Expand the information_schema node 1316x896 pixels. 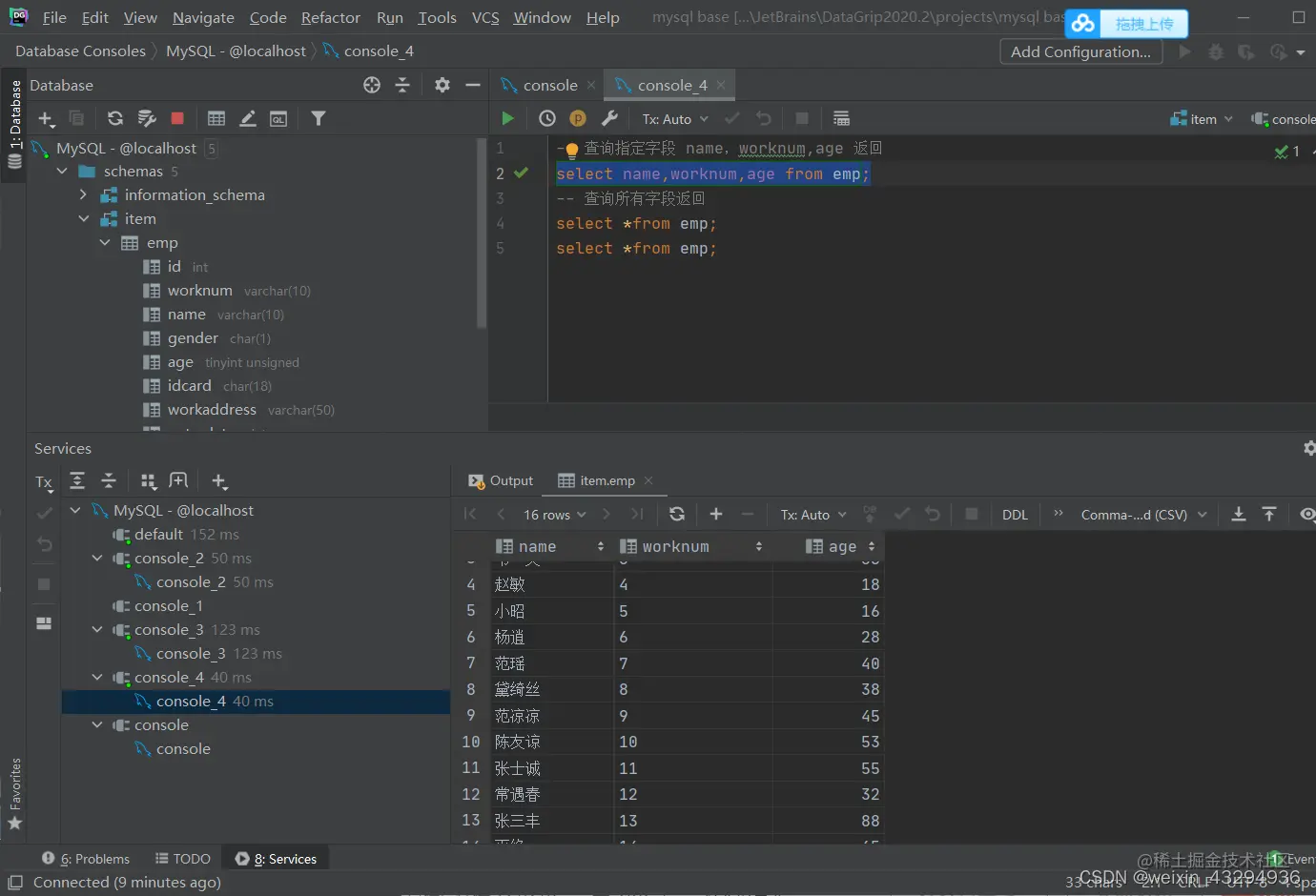click(83, 194)
